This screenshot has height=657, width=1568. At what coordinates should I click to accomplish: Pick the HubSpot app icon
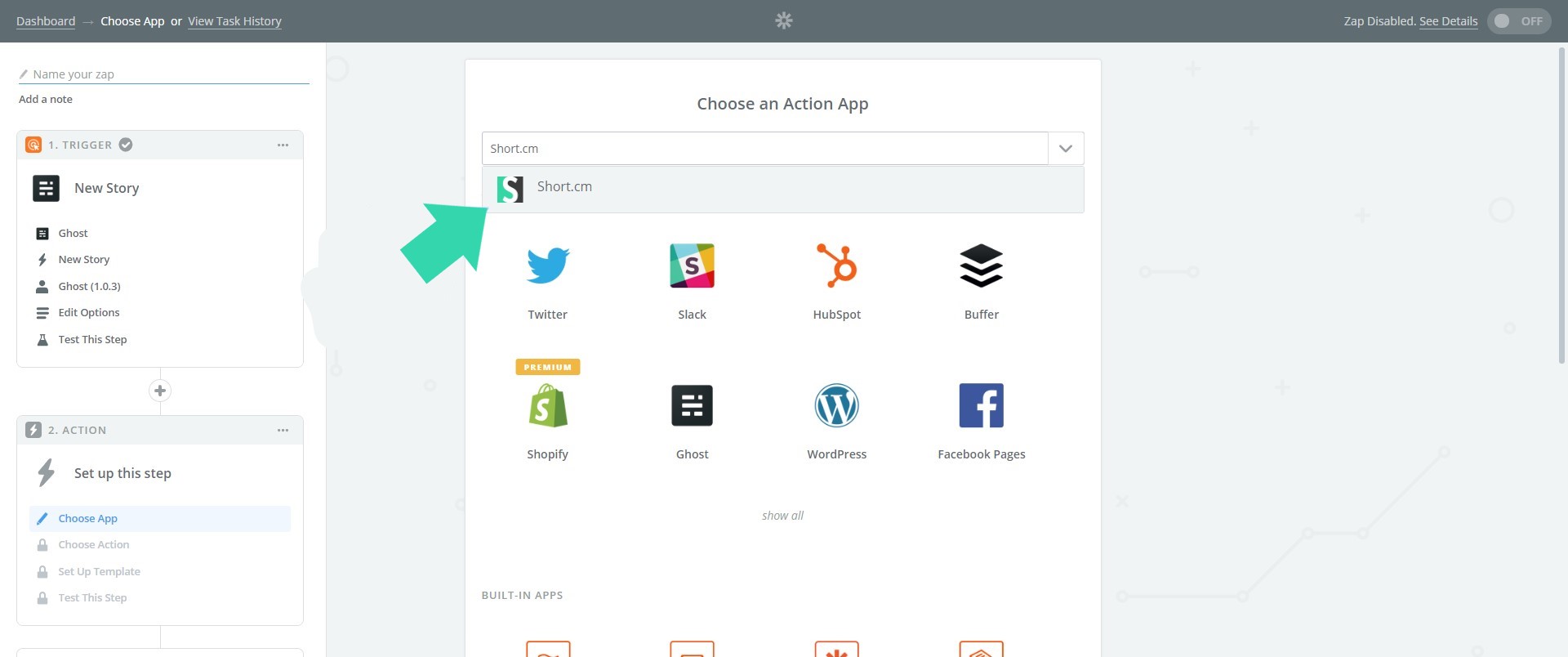[836, 266]
